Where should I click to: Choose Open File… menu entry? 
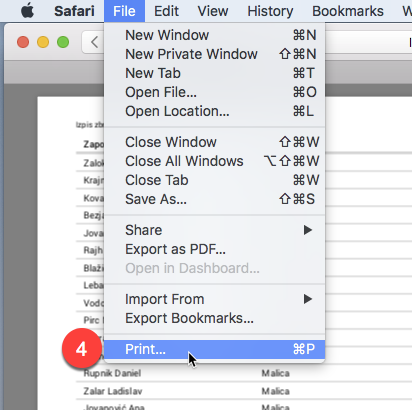click(x=215, y=92)
